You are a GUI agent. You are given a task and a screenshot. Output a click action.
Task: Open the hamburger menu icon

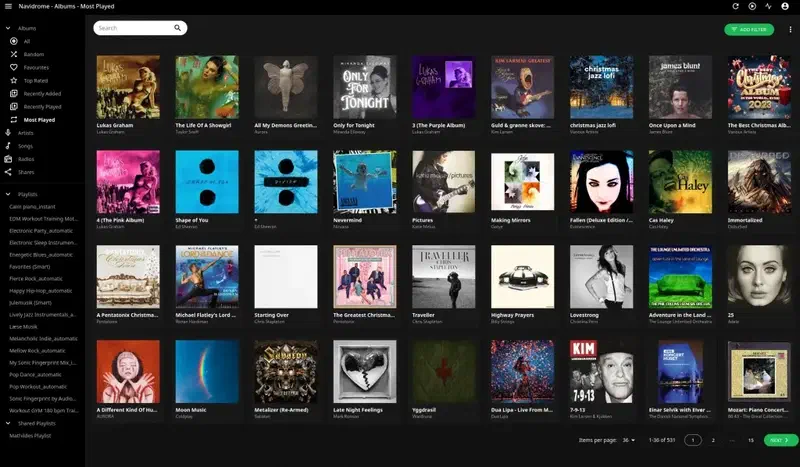[x=8, y=6]
